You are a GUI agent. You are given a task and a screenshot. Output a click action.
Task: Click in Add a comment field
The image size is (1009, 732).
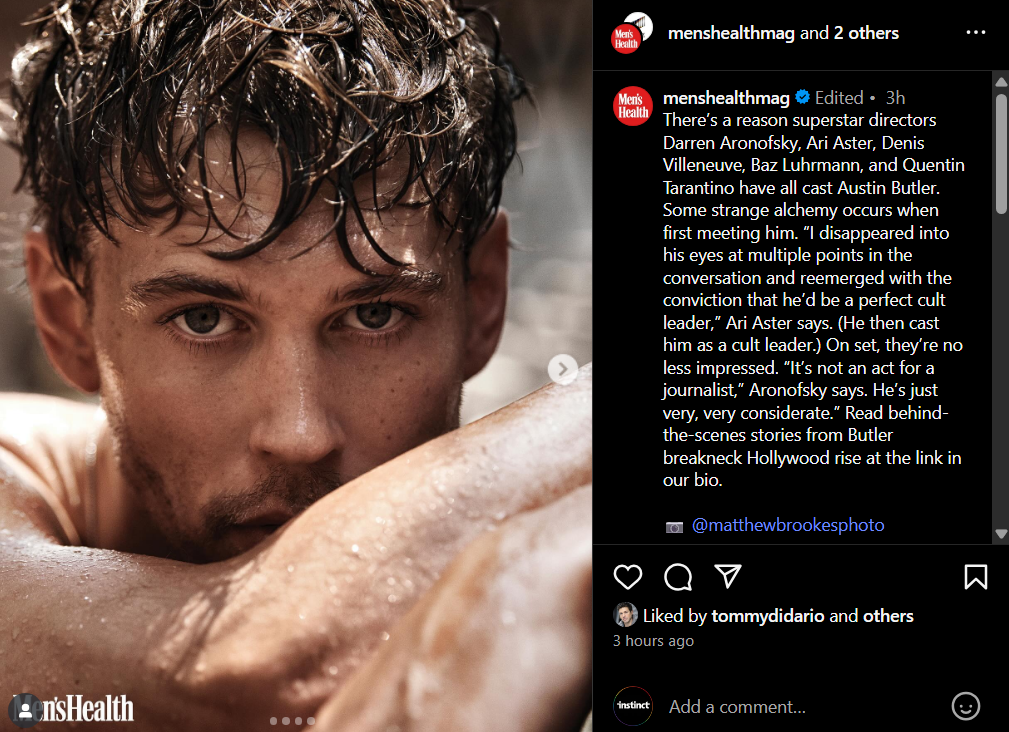[804, 707]
